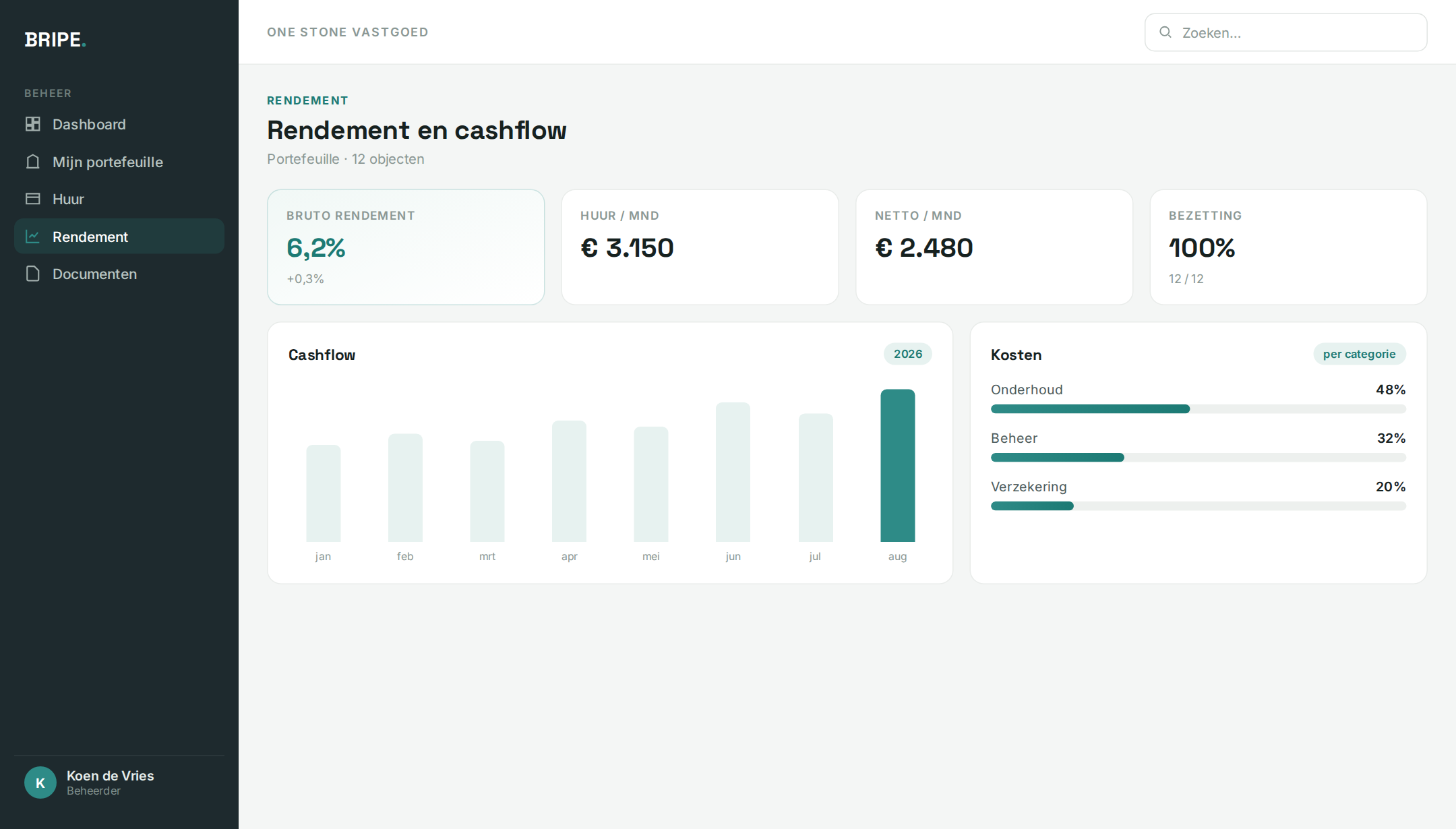Go to Mijn portefeuille
The height and width of the screenshot is (829, 1456).
pyautogui.click(x=119, y=162)
